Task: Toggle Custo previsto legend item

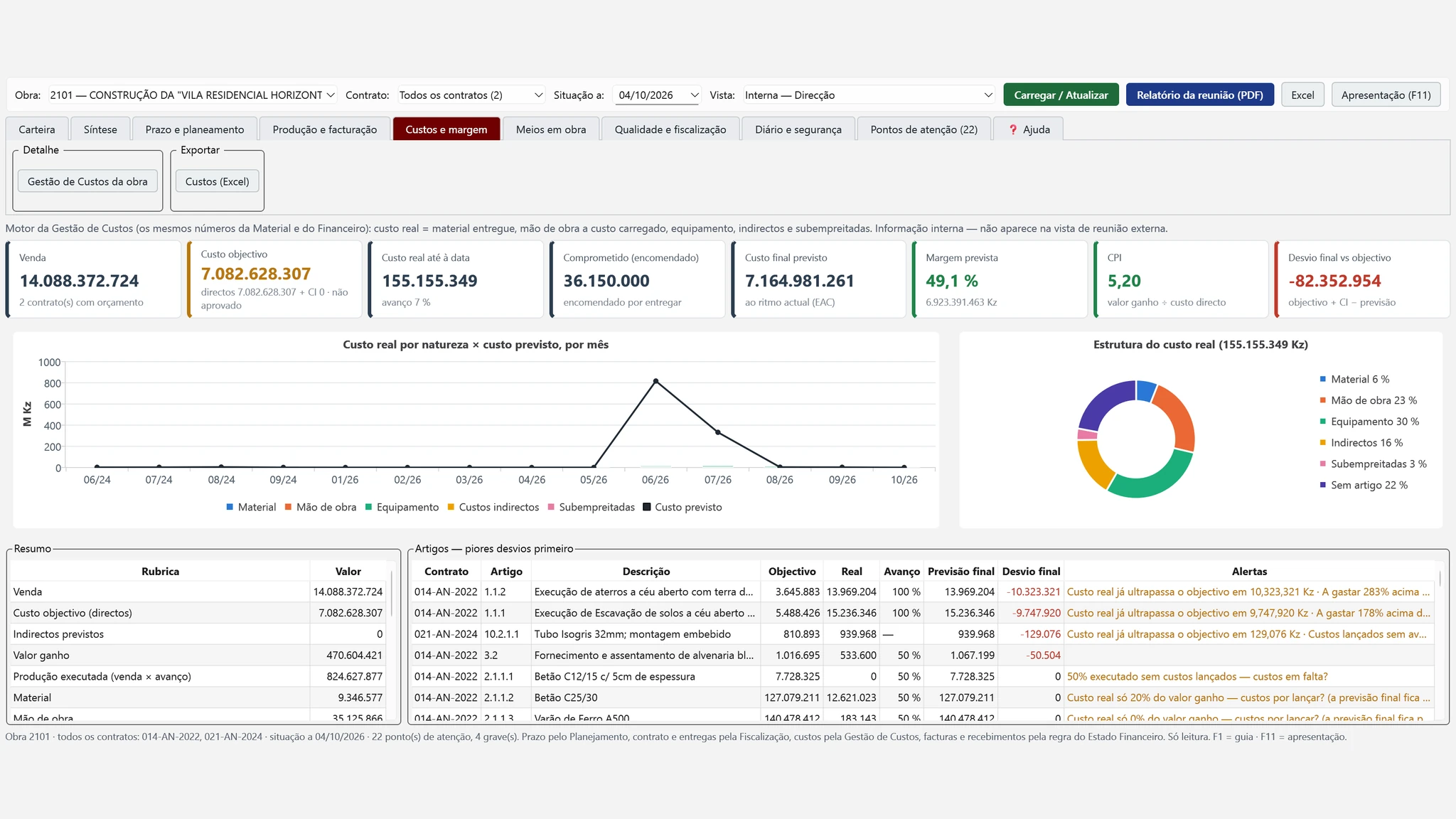Action: 682,507
